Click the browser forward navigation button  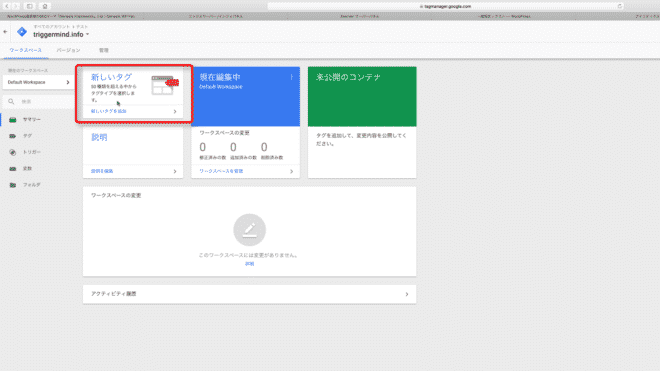(16, 6)
